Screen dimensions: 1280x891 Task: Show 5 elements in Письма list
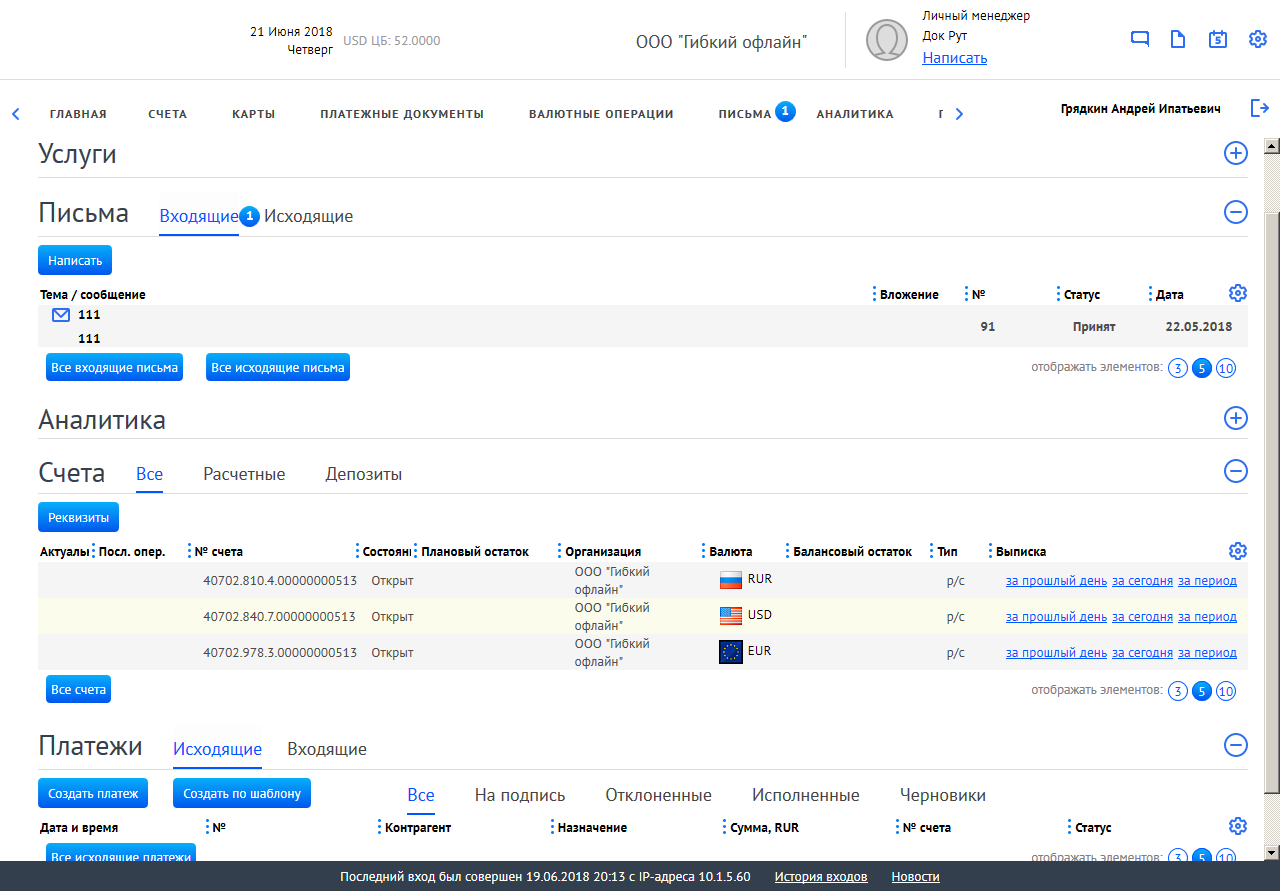click(x=1202, y=368)
